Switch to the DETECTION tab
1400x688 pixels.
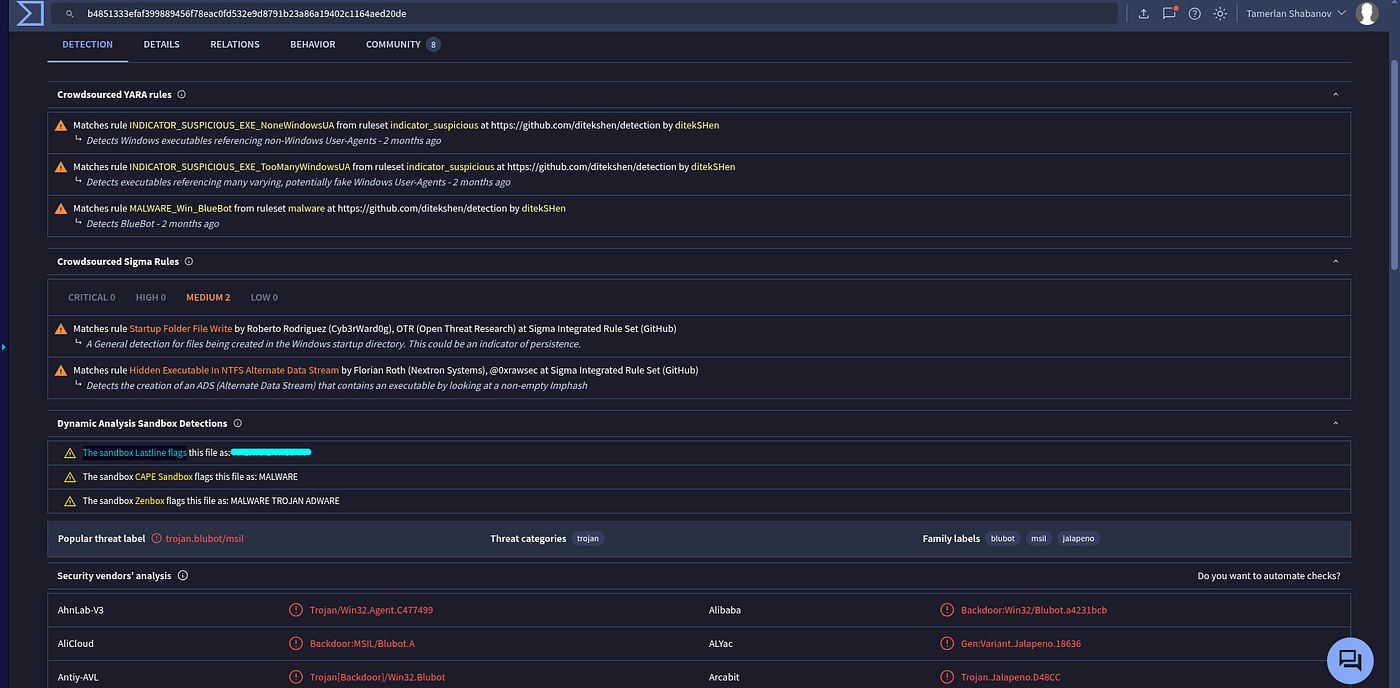(x=87, y=45)
